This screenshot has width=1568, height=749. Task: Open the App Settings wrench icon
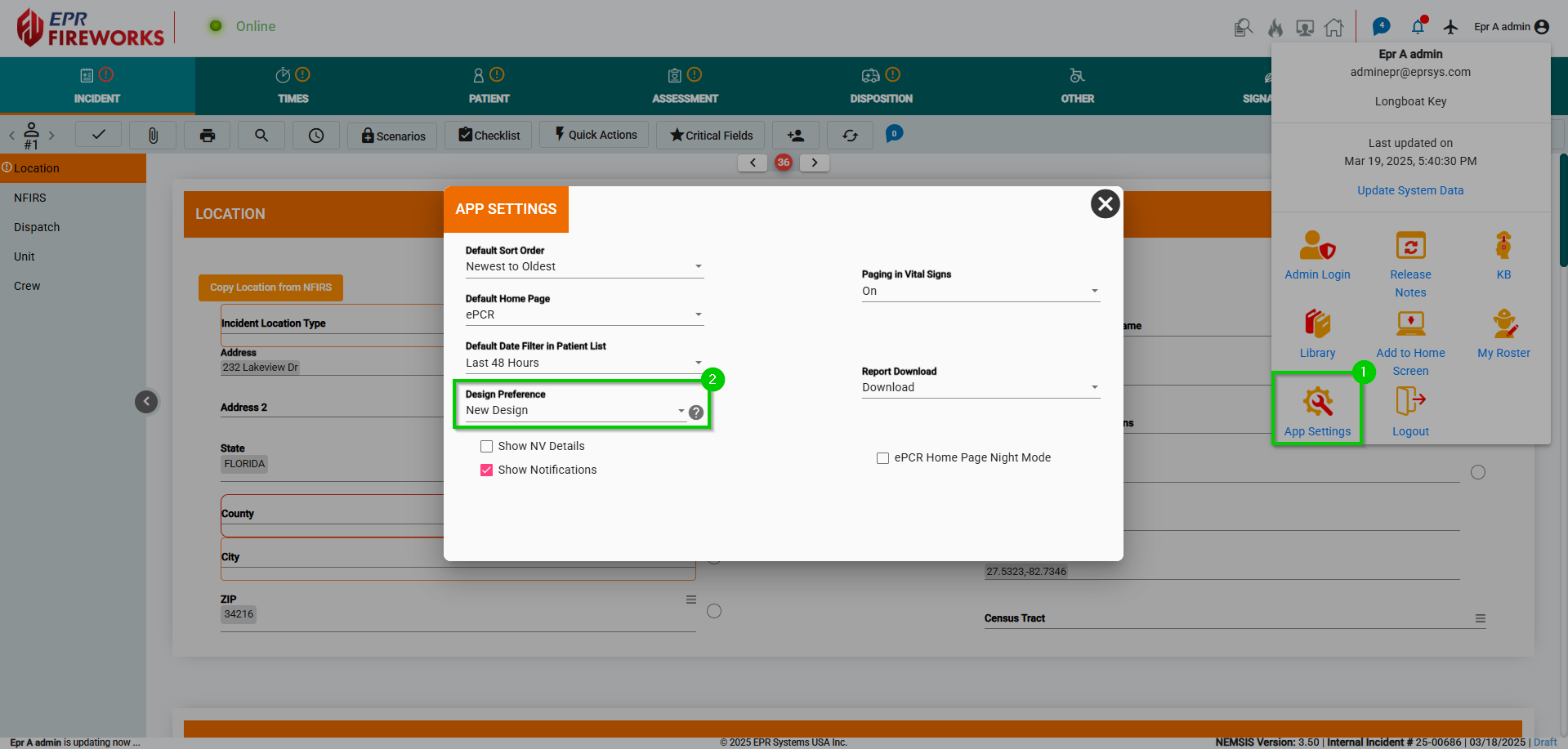1317,401
